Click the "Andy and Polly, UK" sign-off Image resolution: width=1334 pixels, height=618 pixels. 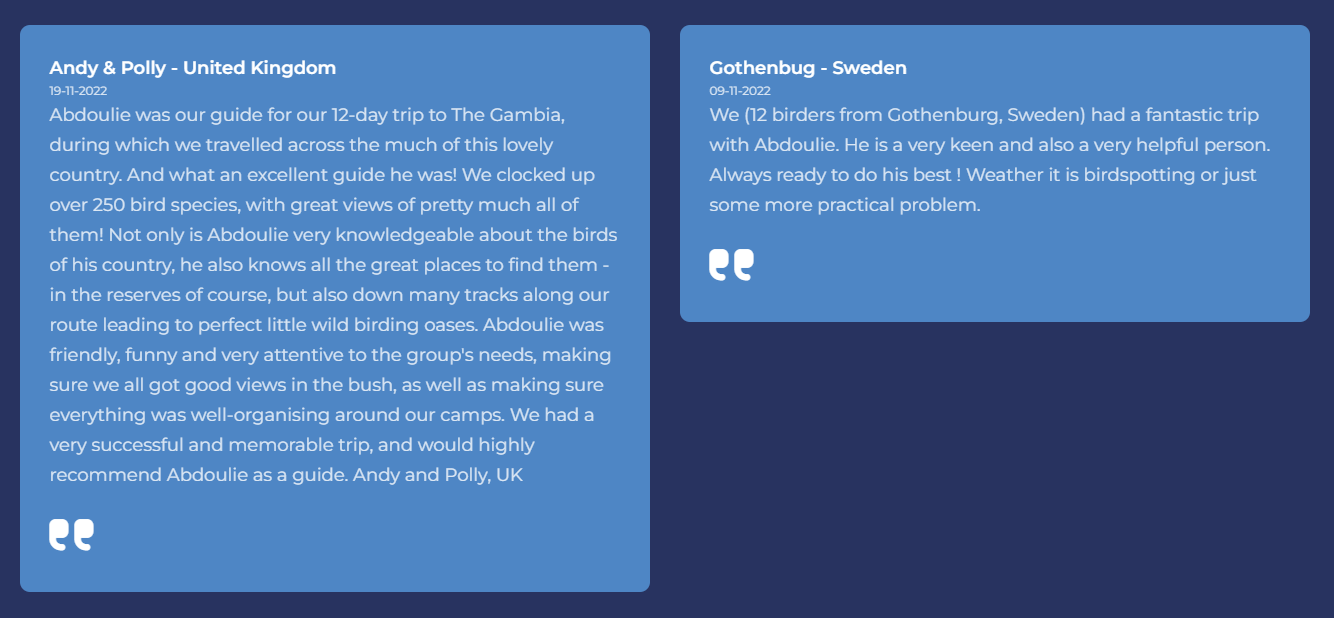coord(439,475)
